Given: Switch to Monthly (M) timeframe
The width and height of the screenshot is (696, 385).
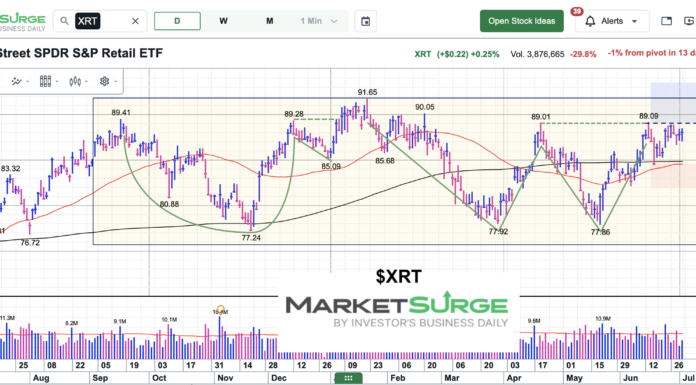Looking at the screenshot, I should tap(269, 21).
